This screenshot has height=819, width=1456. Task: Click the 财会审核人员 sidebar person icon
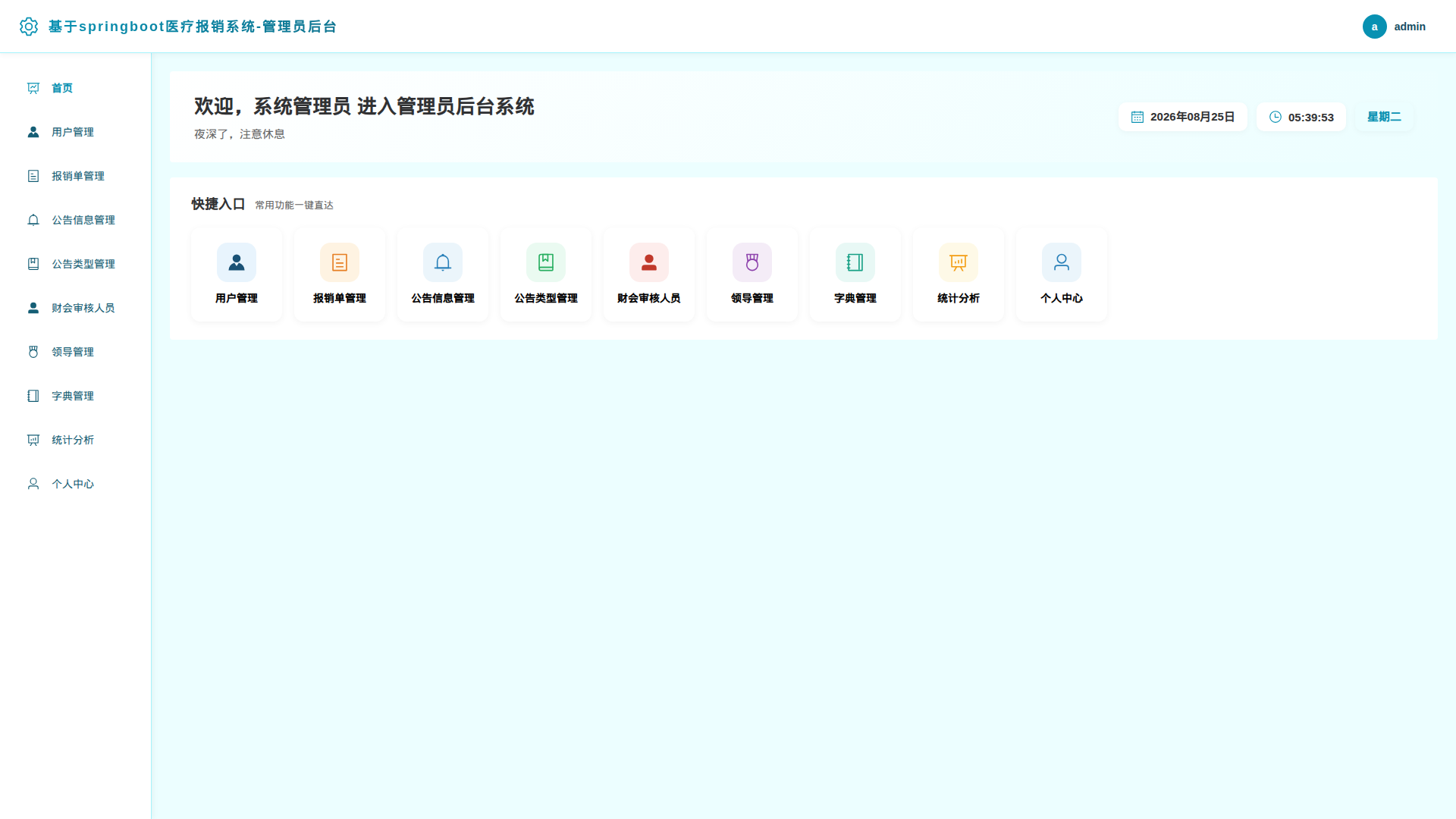[33, 308]
